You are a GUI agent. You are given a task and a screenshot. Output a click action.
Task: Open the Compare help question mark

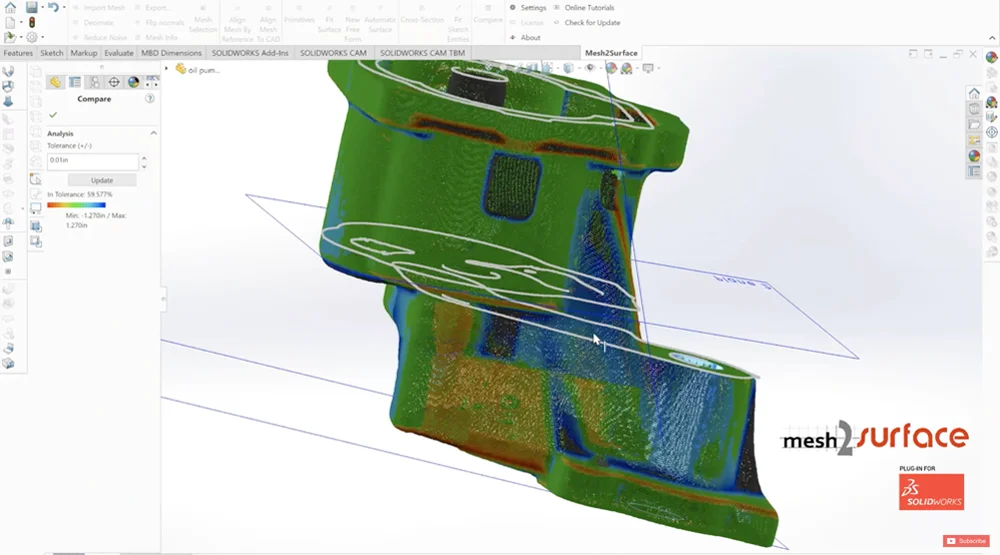[150, 99]
